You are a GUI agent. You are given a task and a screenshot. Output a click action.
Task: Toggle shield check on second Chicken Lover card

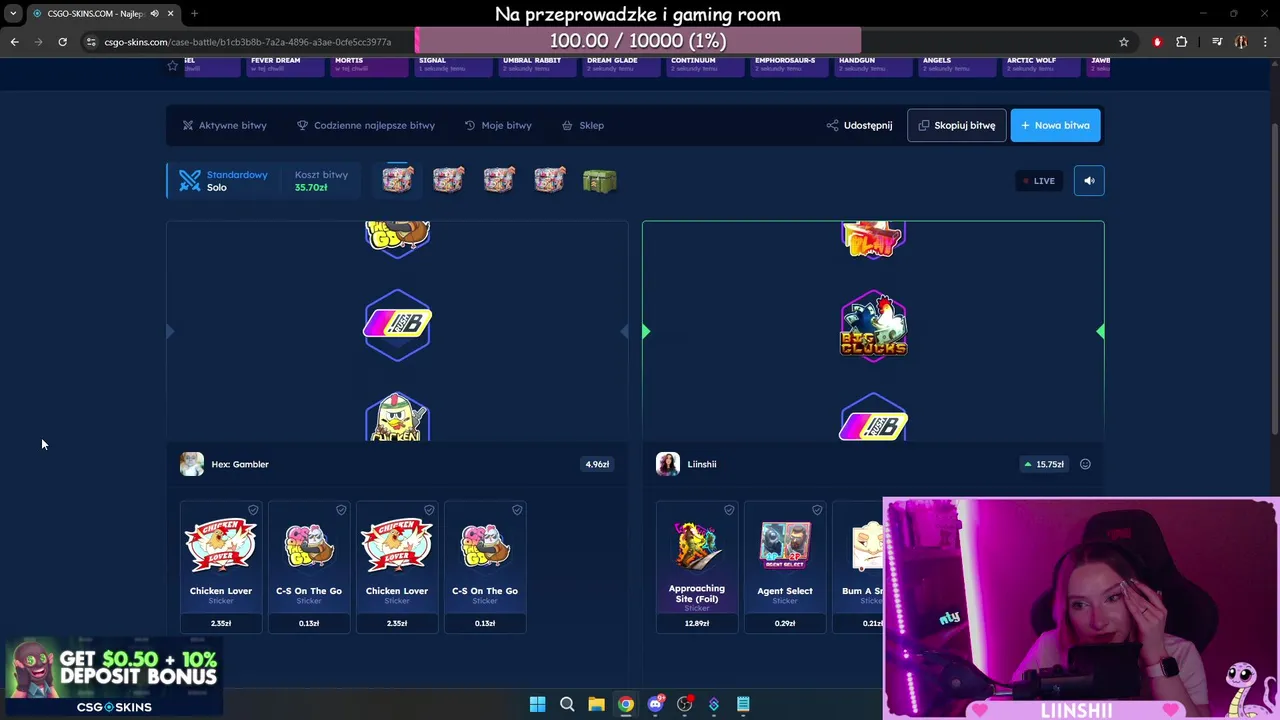[x=429, y=510]
